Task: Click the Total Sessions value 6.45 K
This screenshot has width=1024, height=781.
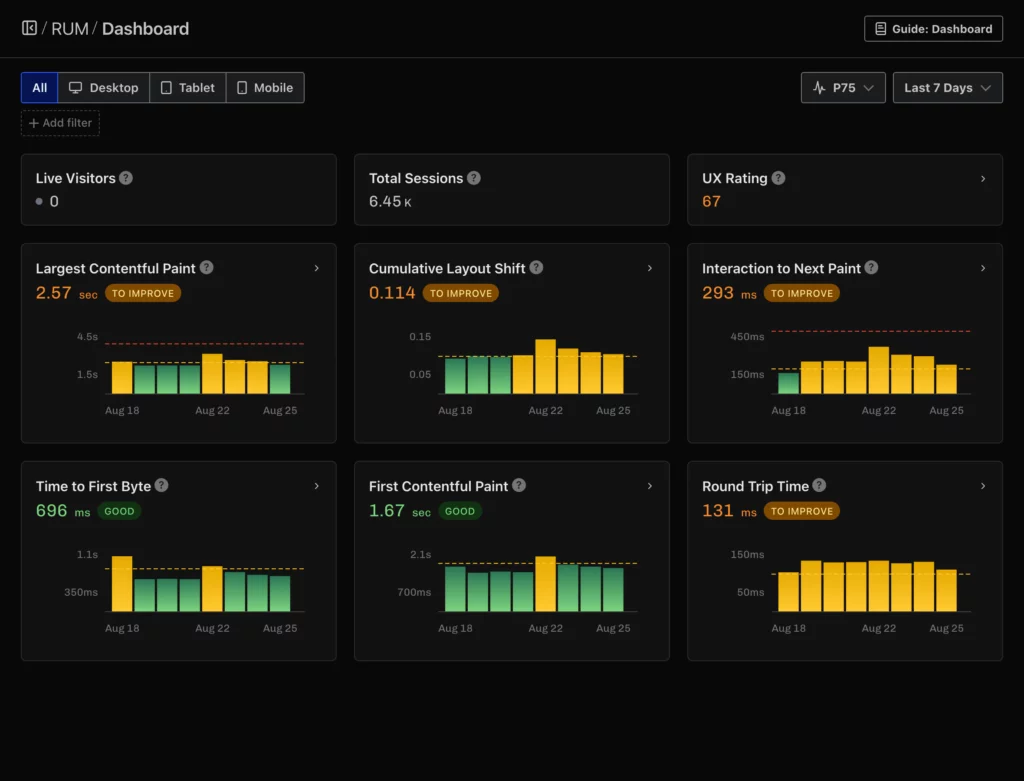Action: click(x=391, y=201)
